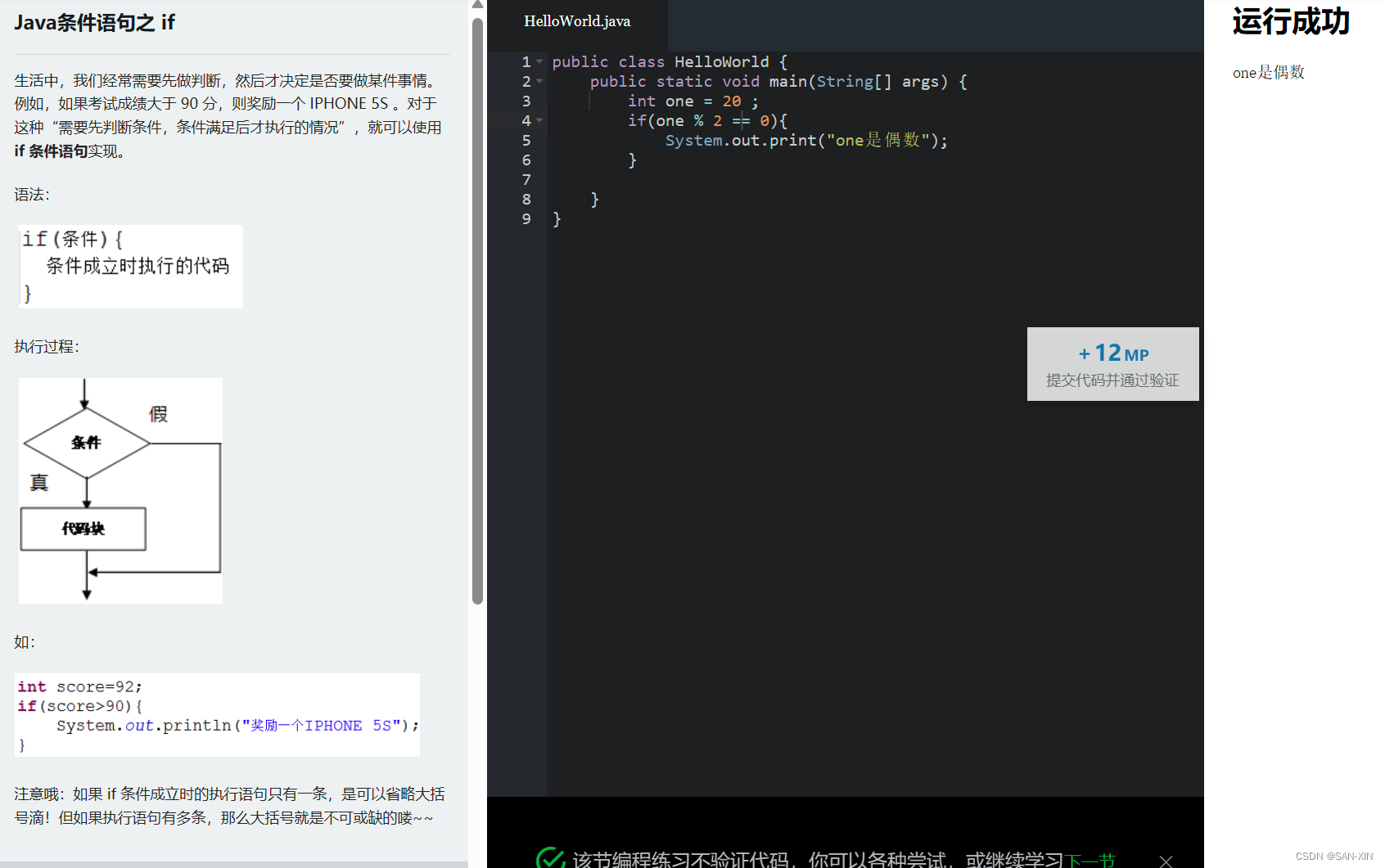Click the 'int score=92' code sample image
Image resolution: width=1385 pixels, height=868 pixels.
[217, 715]
